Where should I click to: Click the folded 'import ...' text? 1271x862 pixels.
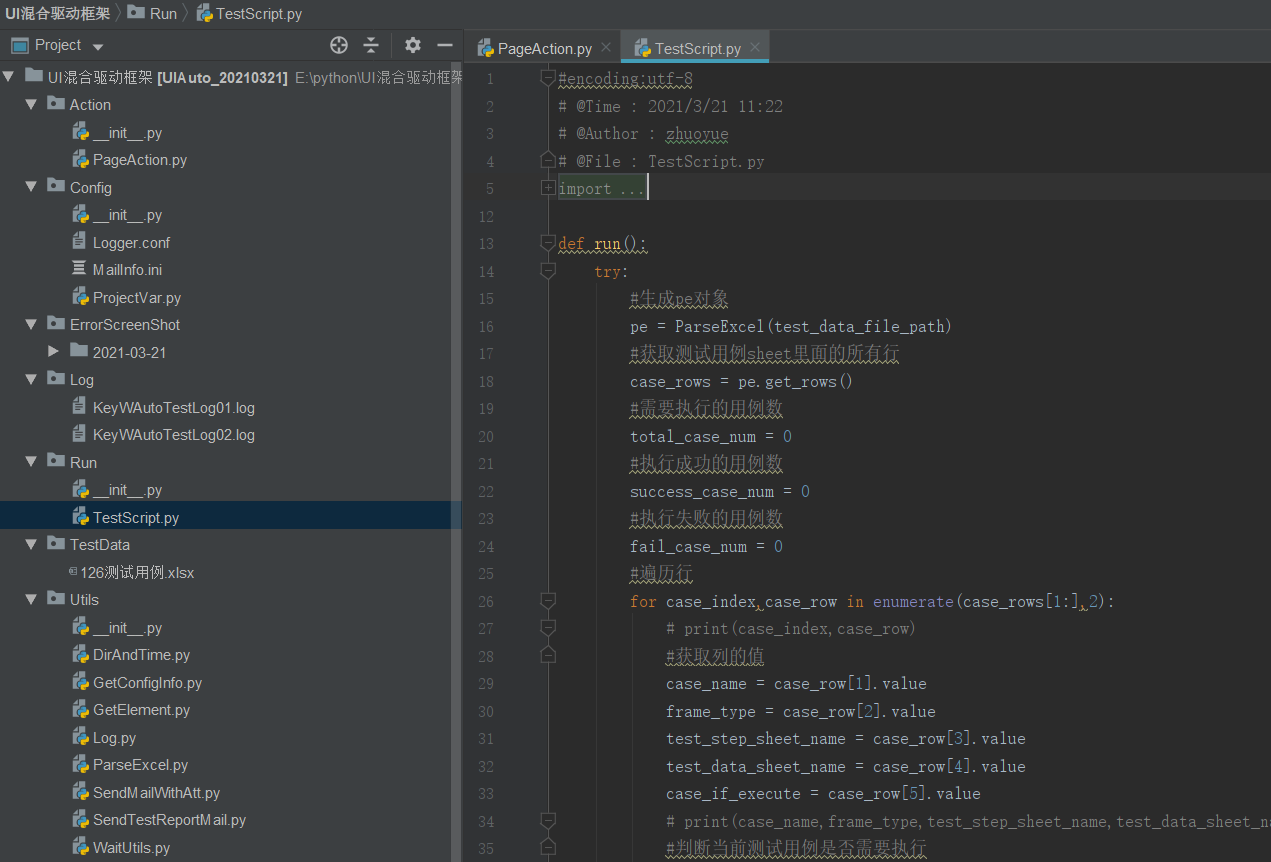click(x=602, y=188)
